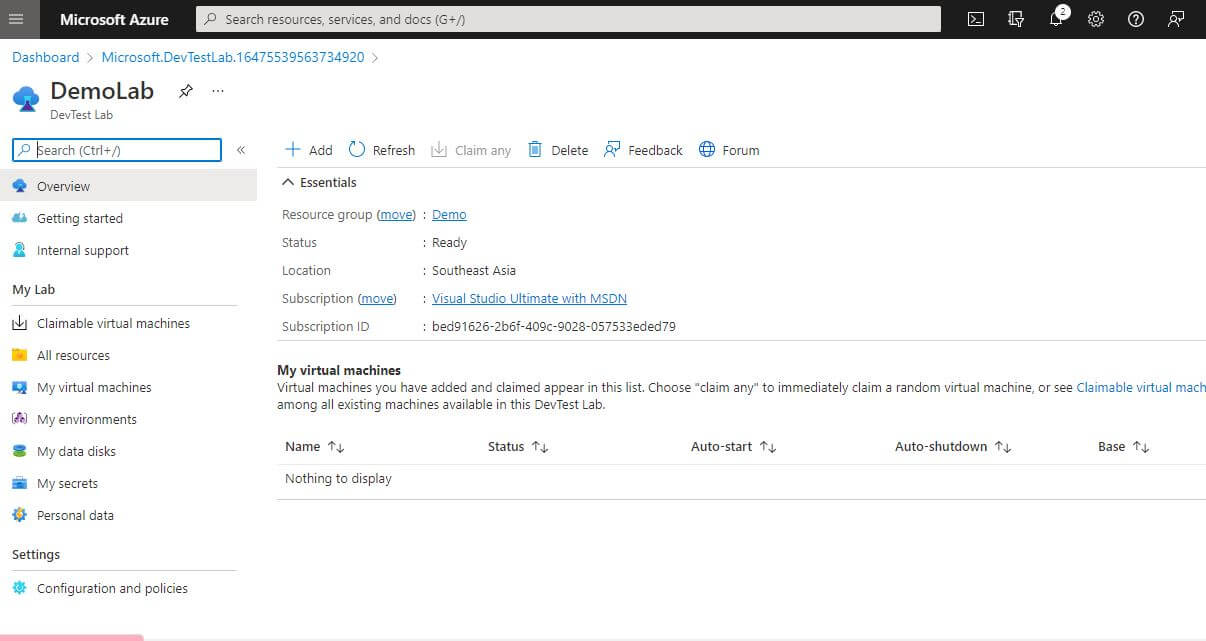This screenshot has height=641, width=1206.
Task: Open the DemoLab more options ellipsis
Action: pos(218,91)
